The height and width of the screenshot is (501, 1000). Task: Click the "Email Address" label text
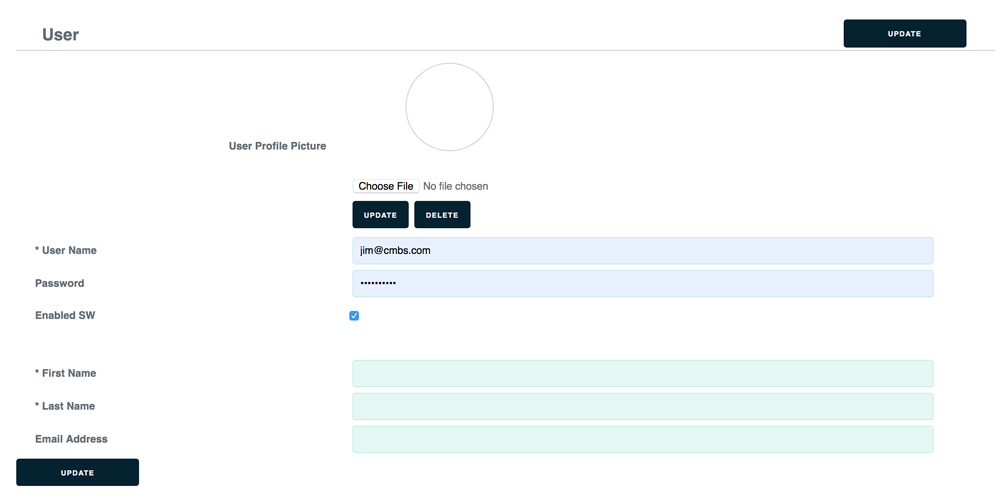(71, 440)
